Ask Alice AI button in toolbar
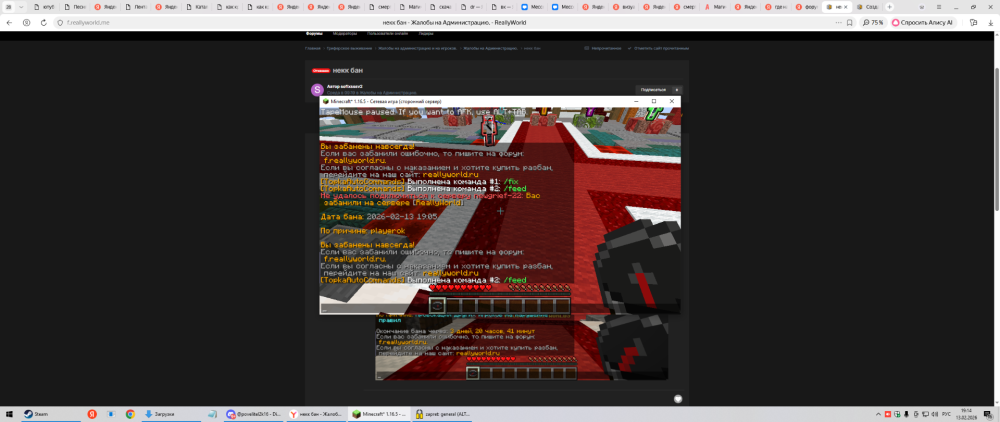 click(922, 22)
